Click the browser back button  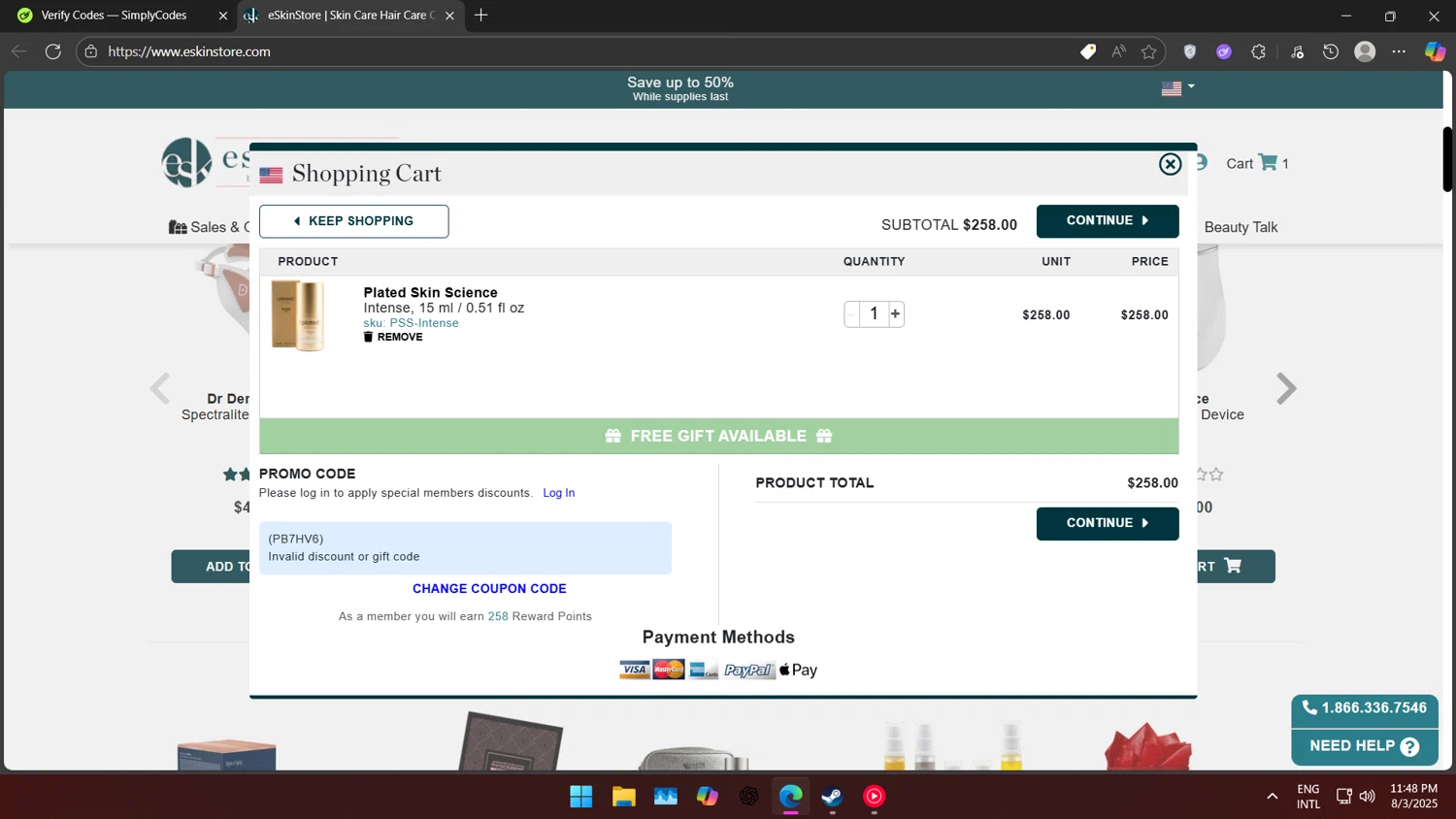pos(18,51)
